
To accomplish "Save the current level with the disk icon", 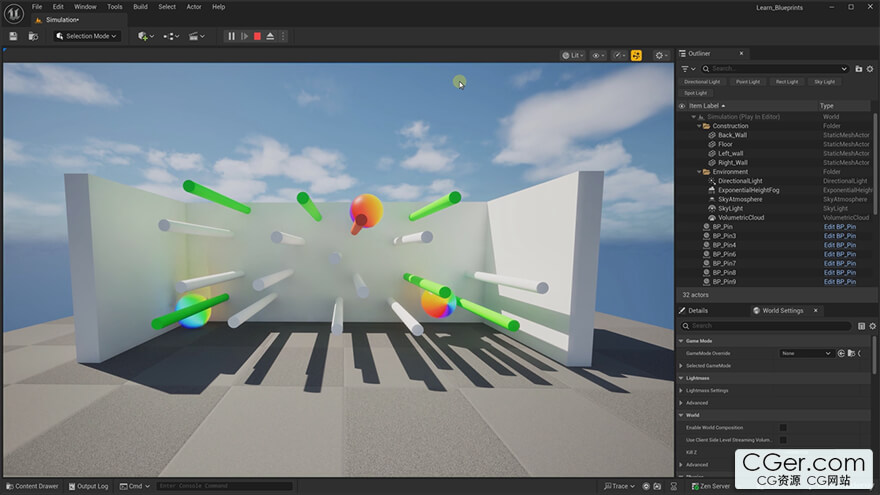I will pyautogui.click(x=13, y=36).
